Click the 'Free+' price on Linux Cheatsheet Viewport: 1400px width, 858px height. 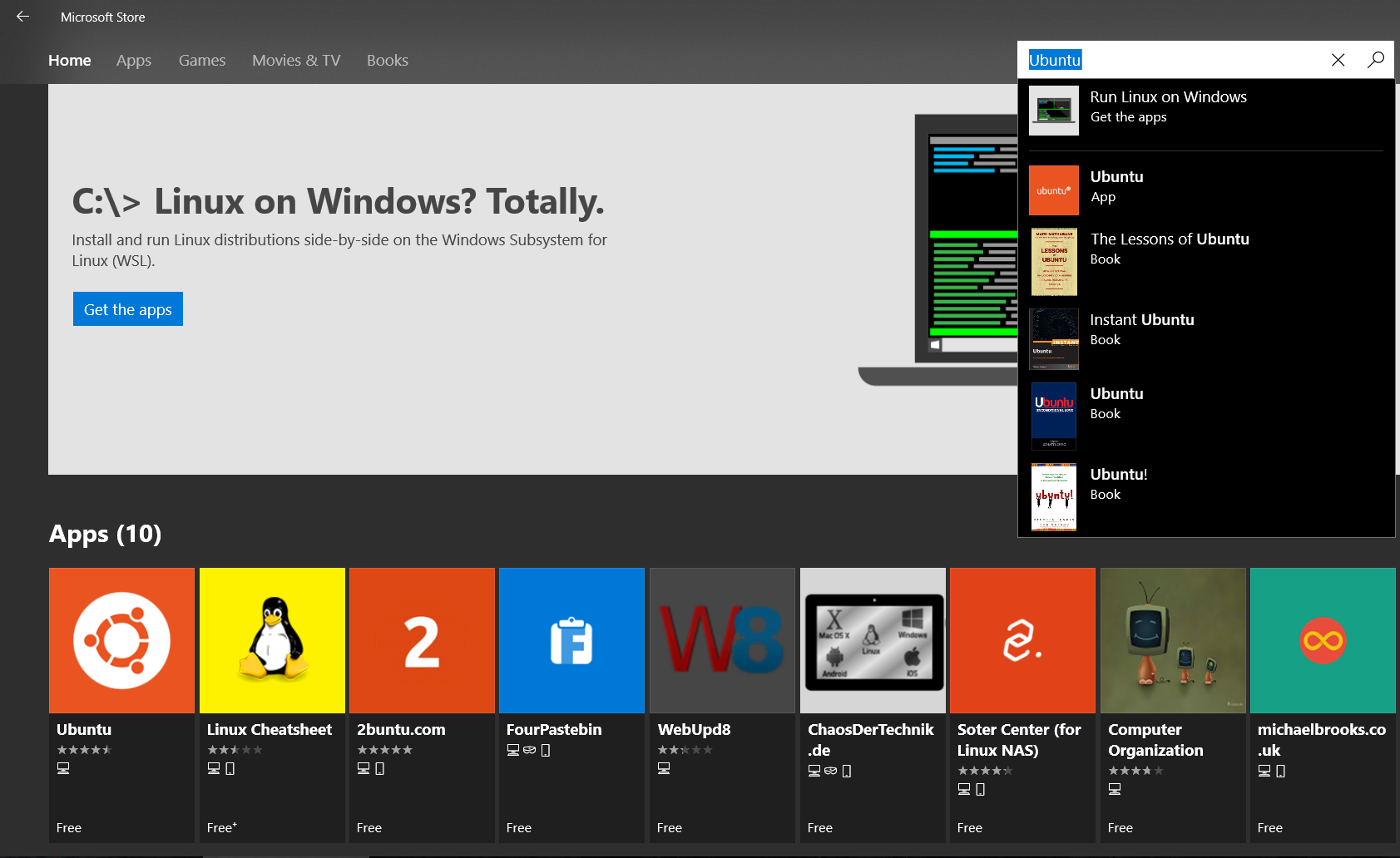pyautogui.click(x=222, y=827)
